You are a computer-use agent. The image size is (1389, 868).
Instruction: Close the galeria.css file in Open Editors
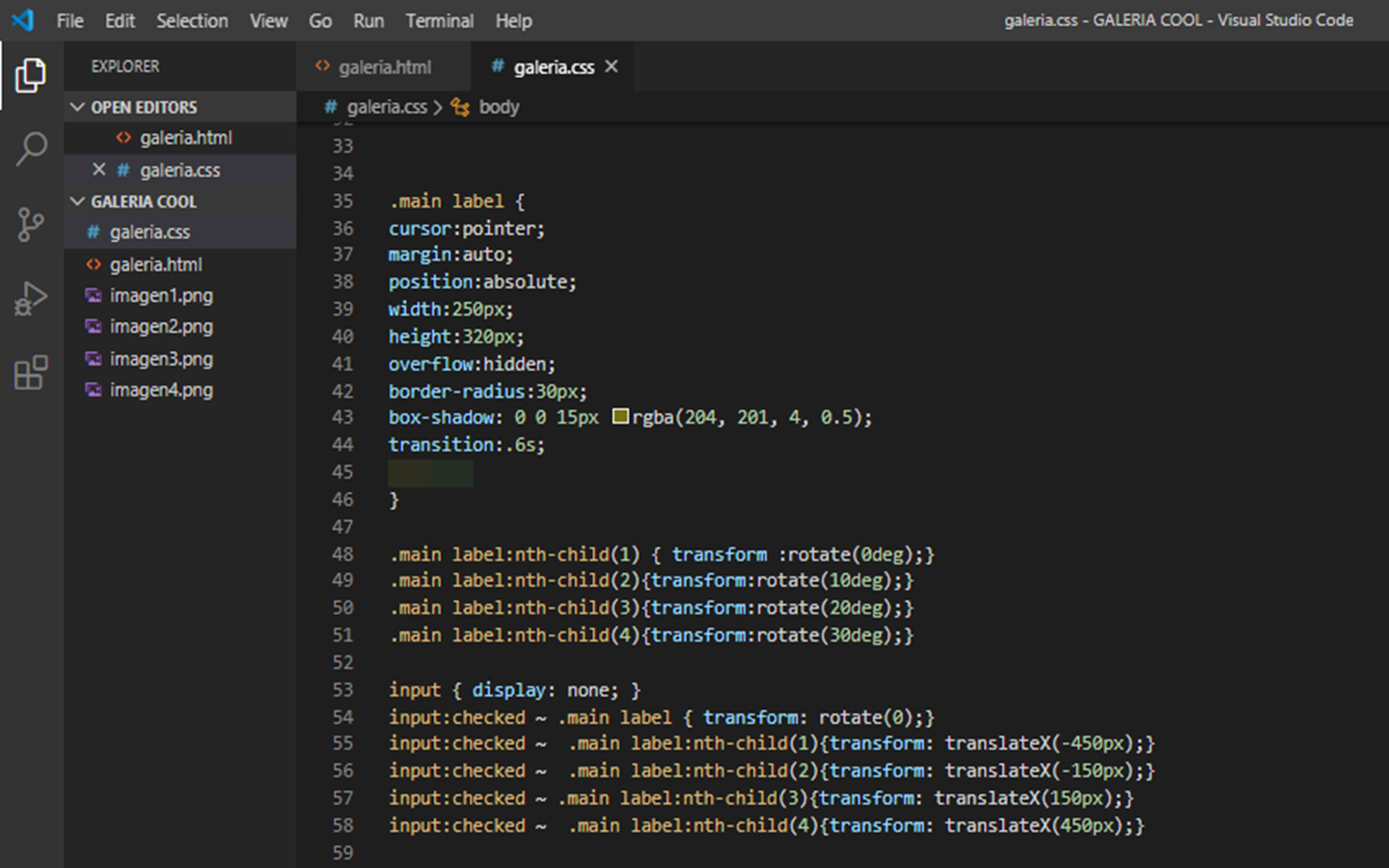coord(99,170)
